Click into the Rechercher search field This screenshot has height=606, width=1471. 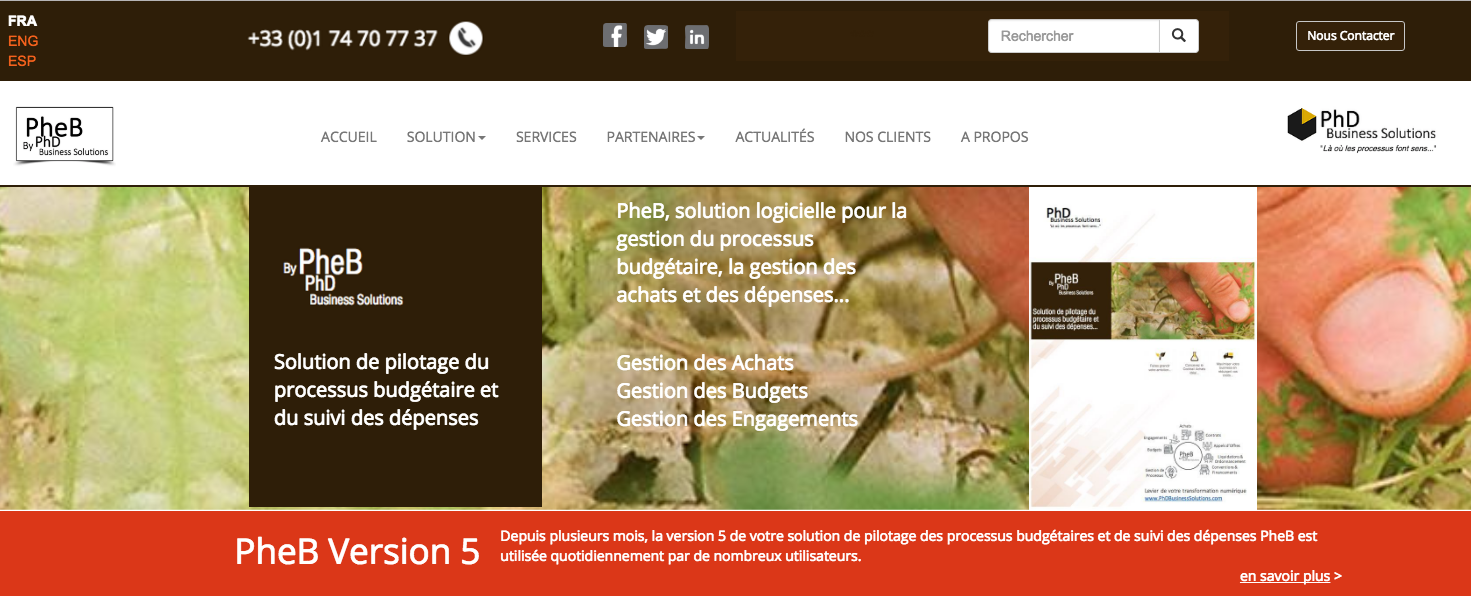[1074, 36]
